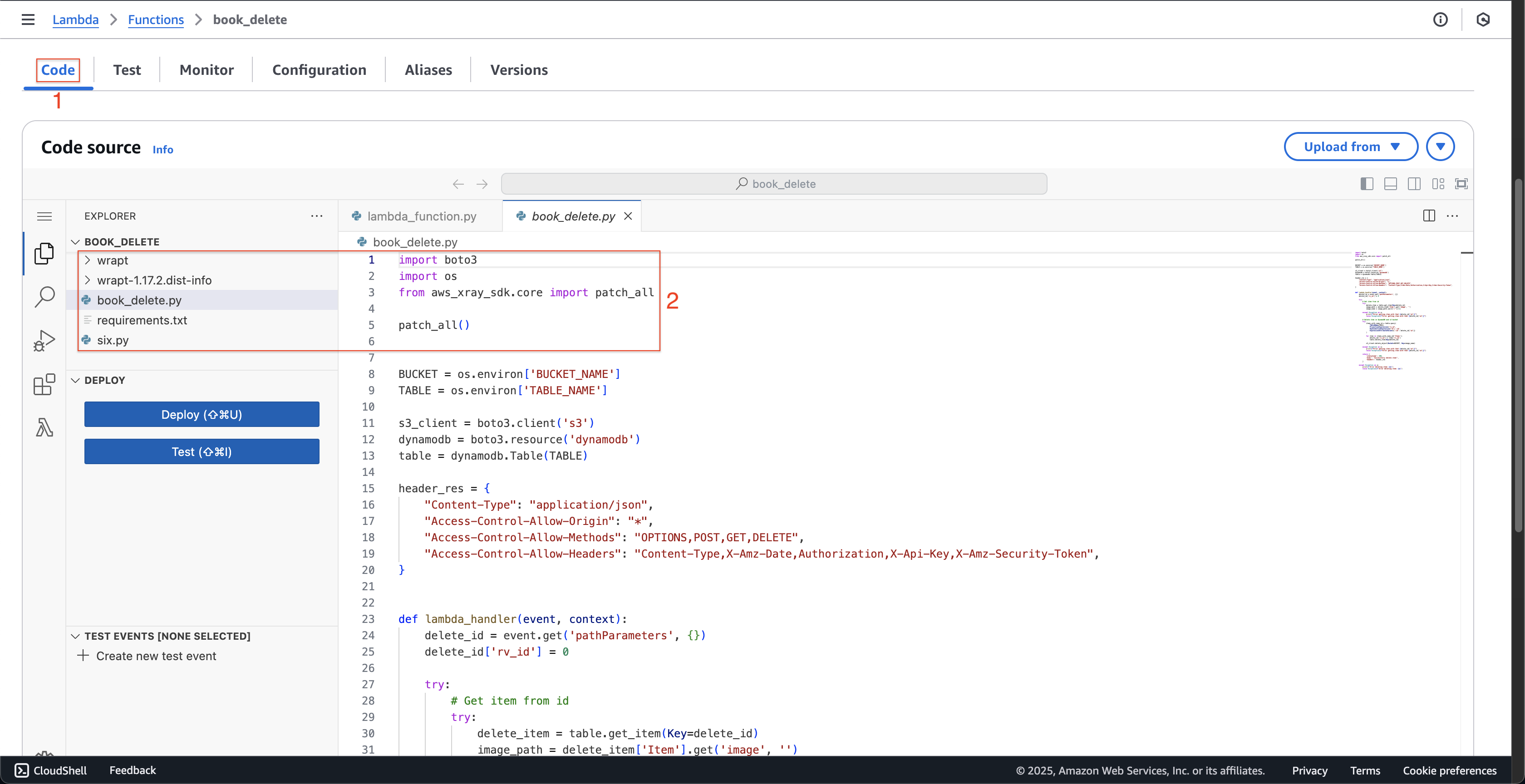Go forward in editor navigation
This screenshot has height=784, width=1525.
tap(482, 184)
